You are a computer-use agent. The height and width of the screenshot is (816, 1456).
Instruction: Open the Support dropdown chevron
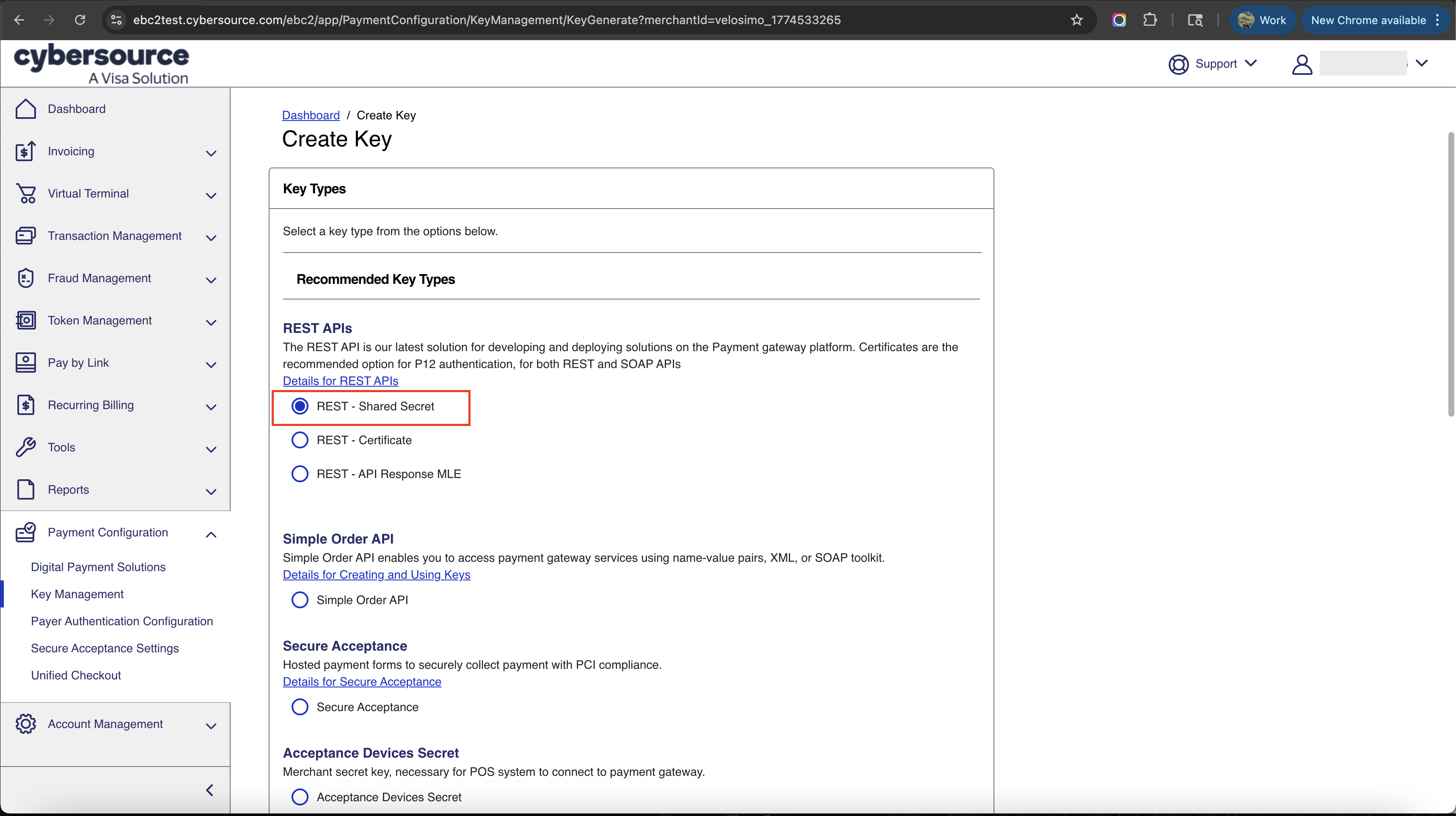(x=1251, y=63)
